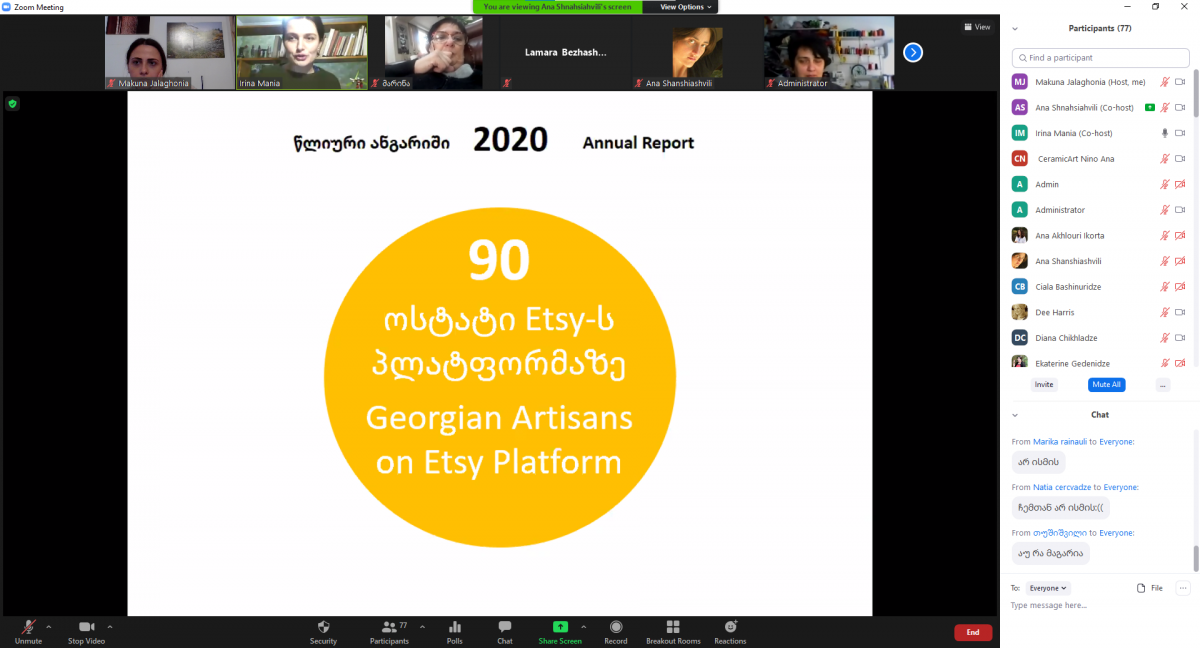The height and width of the screenshot is (648, 1200).
Task: Open the Participants tab in the toolbar
Action: coord(389,627)
